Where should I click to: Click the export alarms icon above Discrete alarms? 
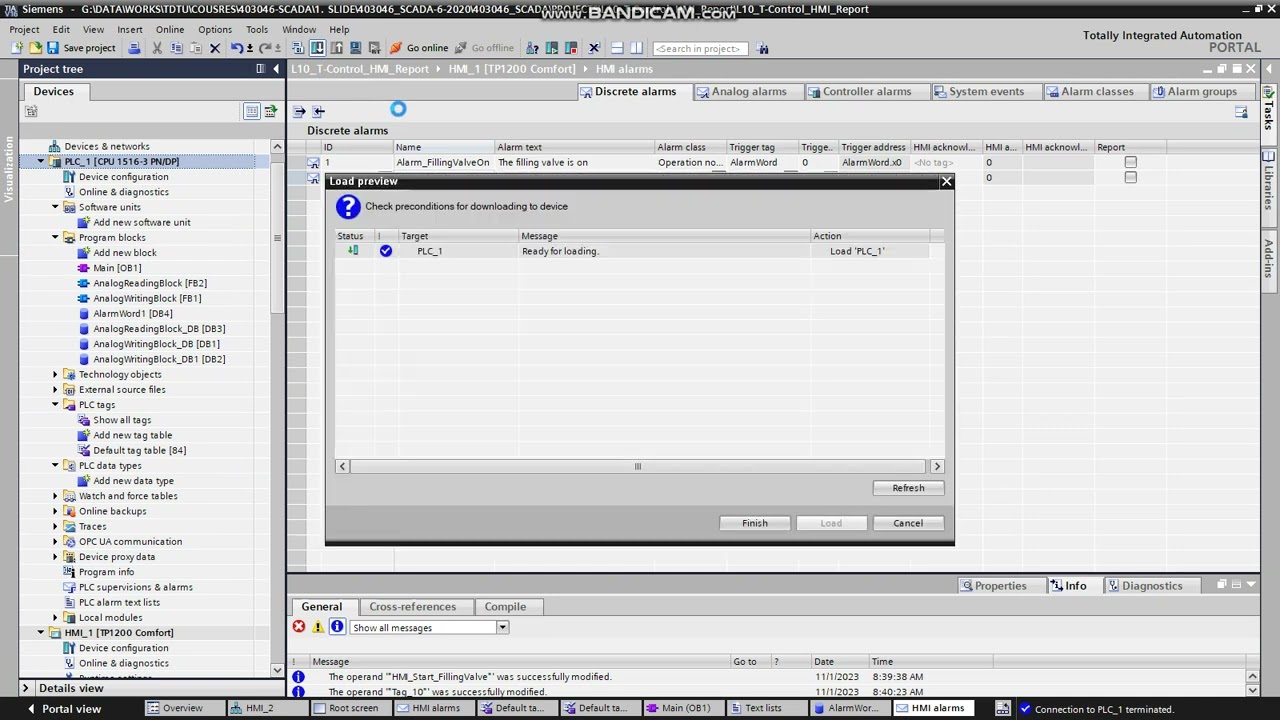coord(299,111)
